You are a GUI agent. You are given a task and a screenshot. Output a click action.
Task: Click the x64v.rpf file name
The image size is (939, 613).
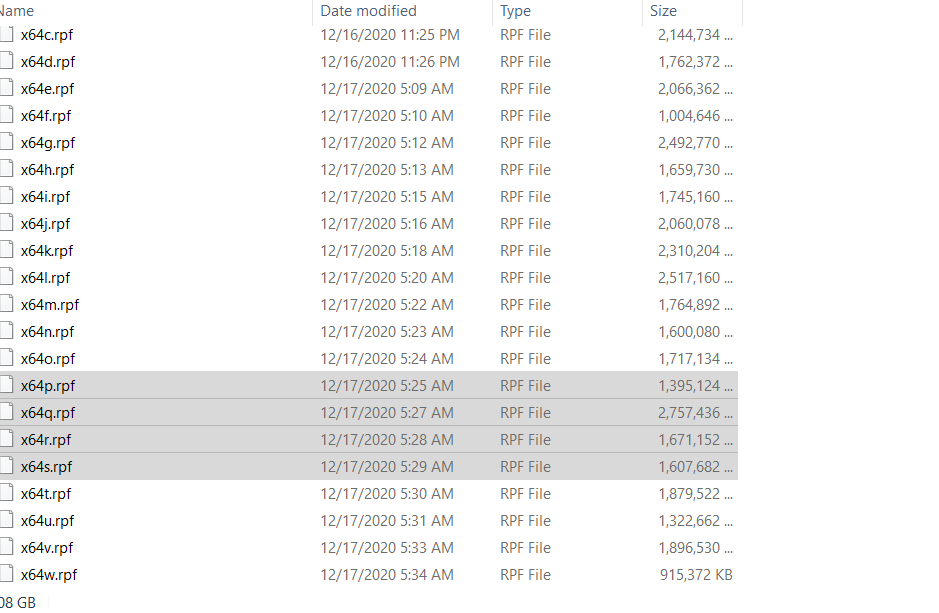[x=47, y=548]
